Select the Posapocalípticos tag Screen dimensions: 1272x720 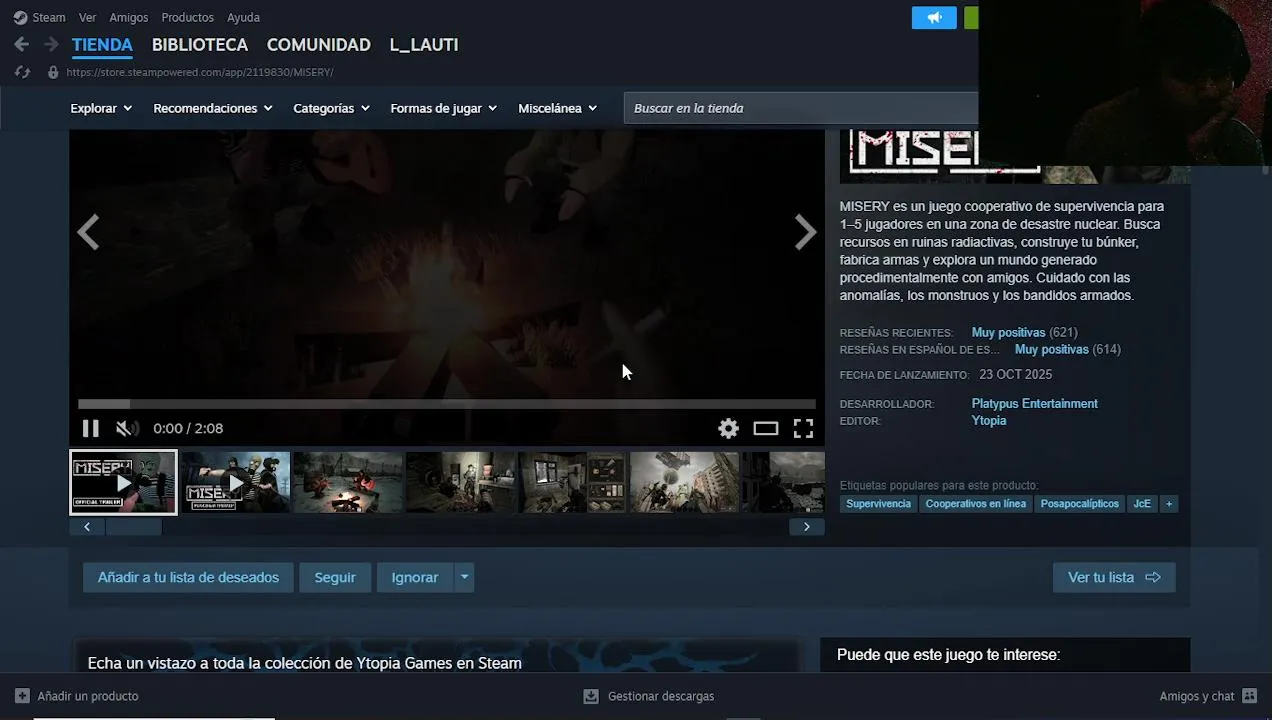[x=1079, y=504]
